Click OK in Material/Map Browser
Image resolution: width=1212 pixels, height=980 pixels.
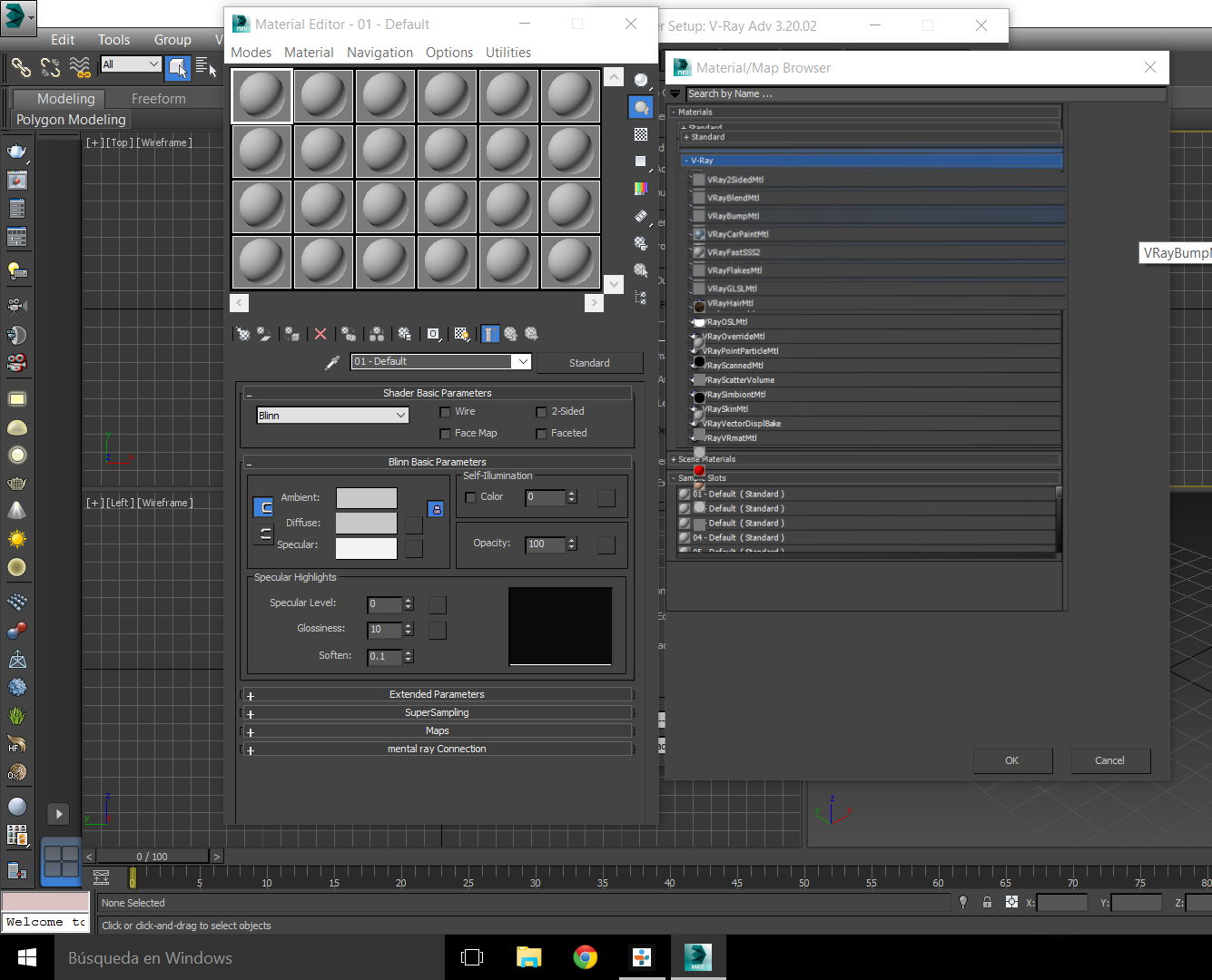(x=1012, y=760)
